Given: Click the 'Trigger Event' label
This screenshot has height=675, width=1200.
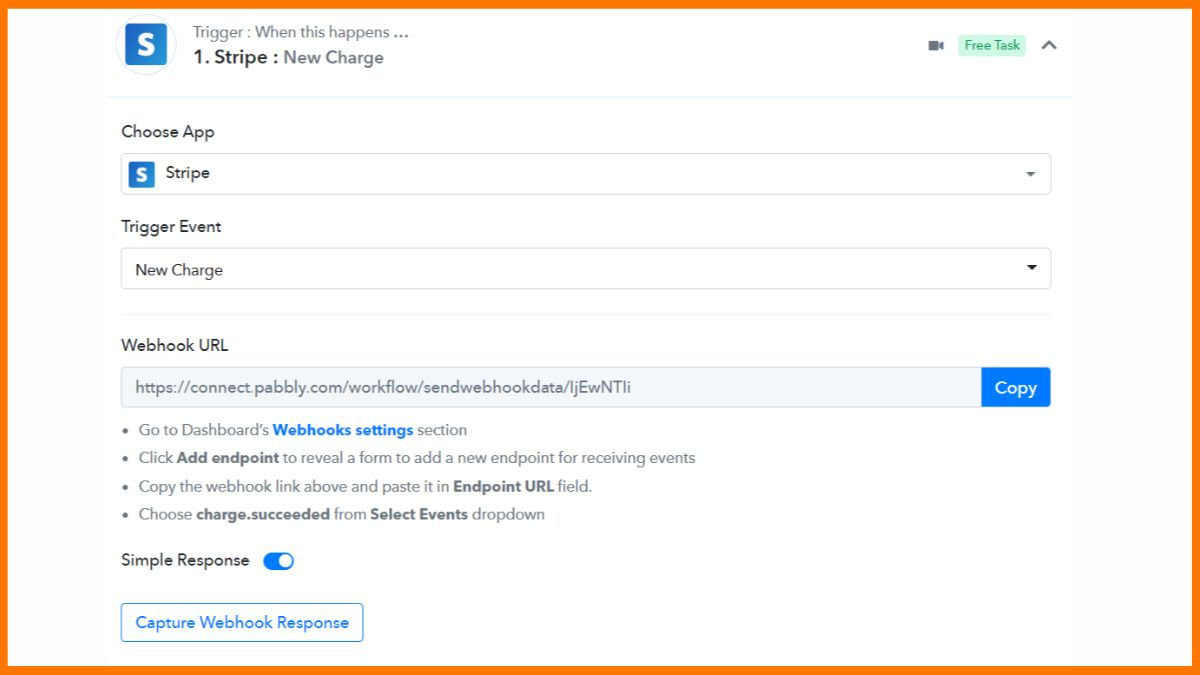Looking at the screenshot, I should [171, 227].
